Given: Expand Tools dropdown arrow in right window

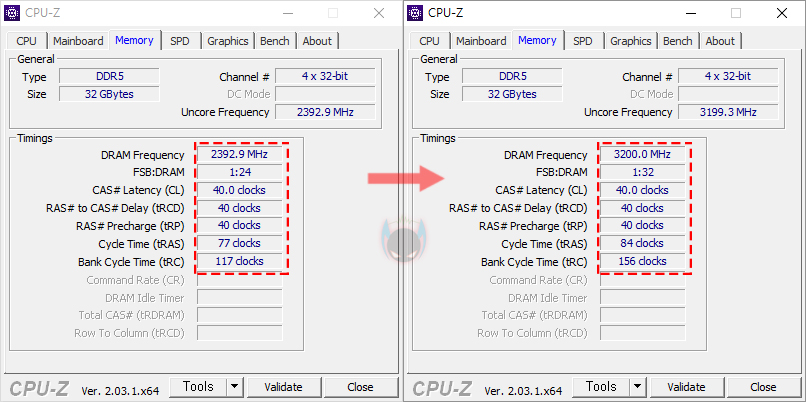Looking at the screenshot, I should [637, 387].
